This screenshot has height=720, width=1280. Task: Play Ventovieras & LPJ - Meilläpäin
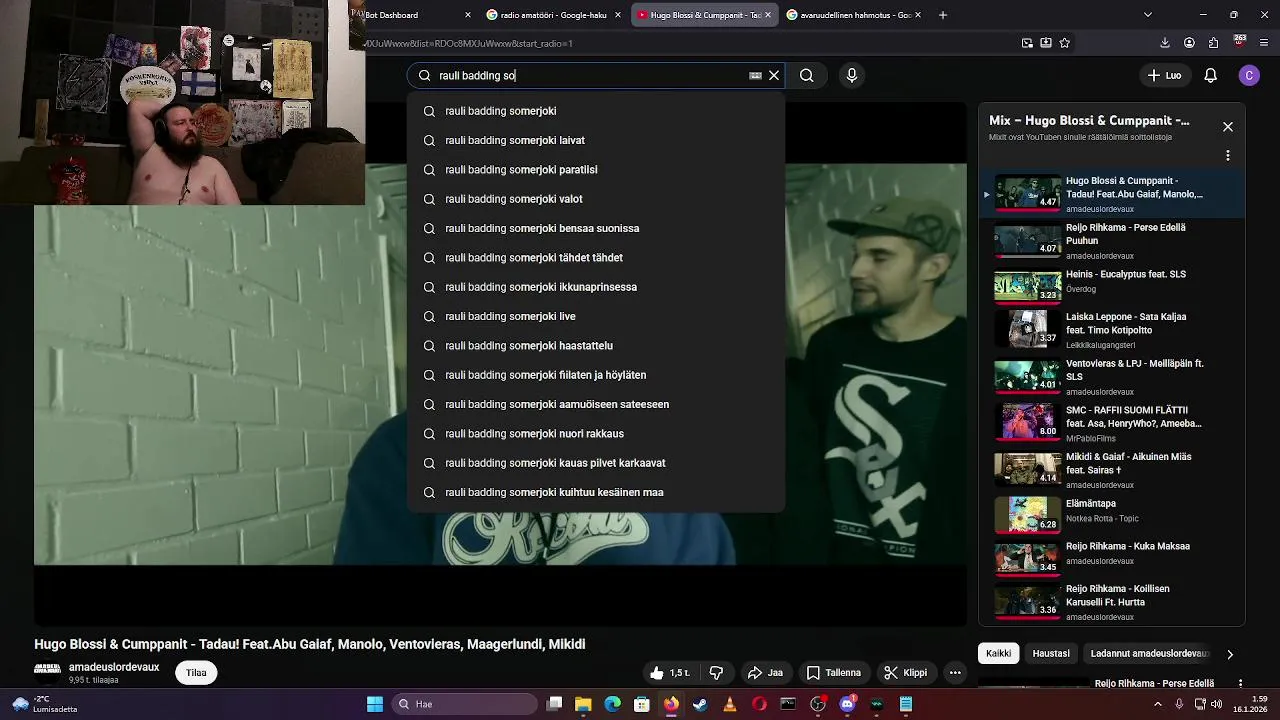coord(1112,376)
